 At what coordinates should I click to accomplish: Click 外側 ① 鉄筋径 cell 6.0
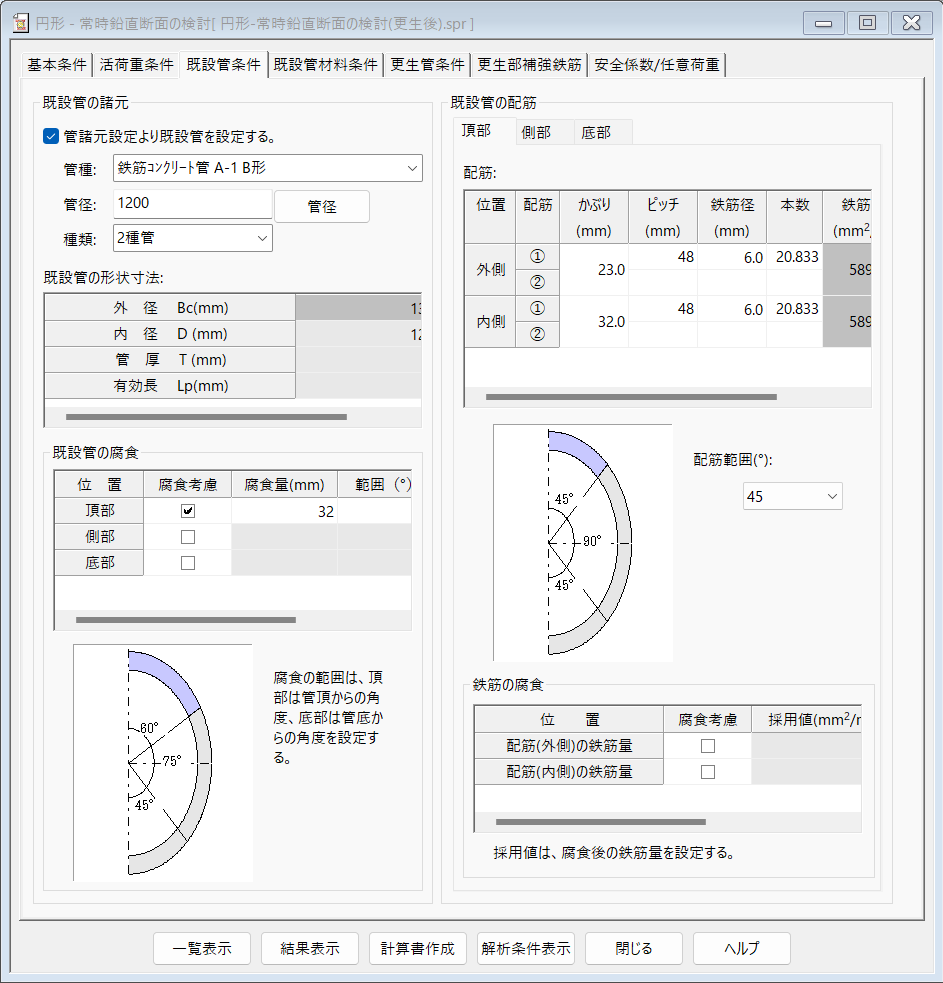732,257
